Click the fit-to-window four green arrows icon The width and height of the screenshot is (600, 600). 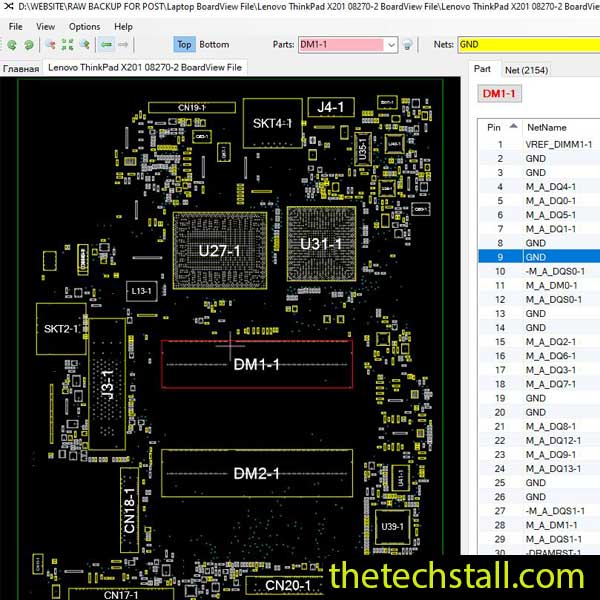coord(67,45)
